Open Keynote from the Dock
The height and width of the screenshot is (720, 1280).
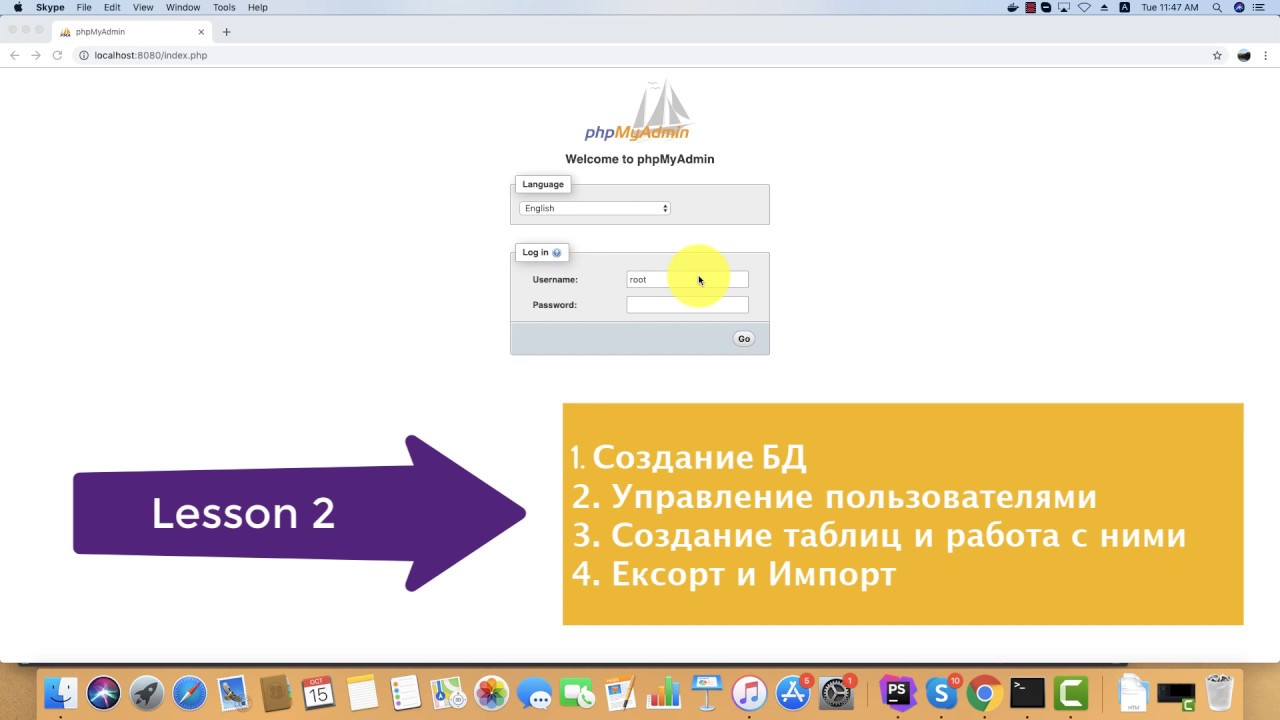pyautogui.click(x=706, y=693)
